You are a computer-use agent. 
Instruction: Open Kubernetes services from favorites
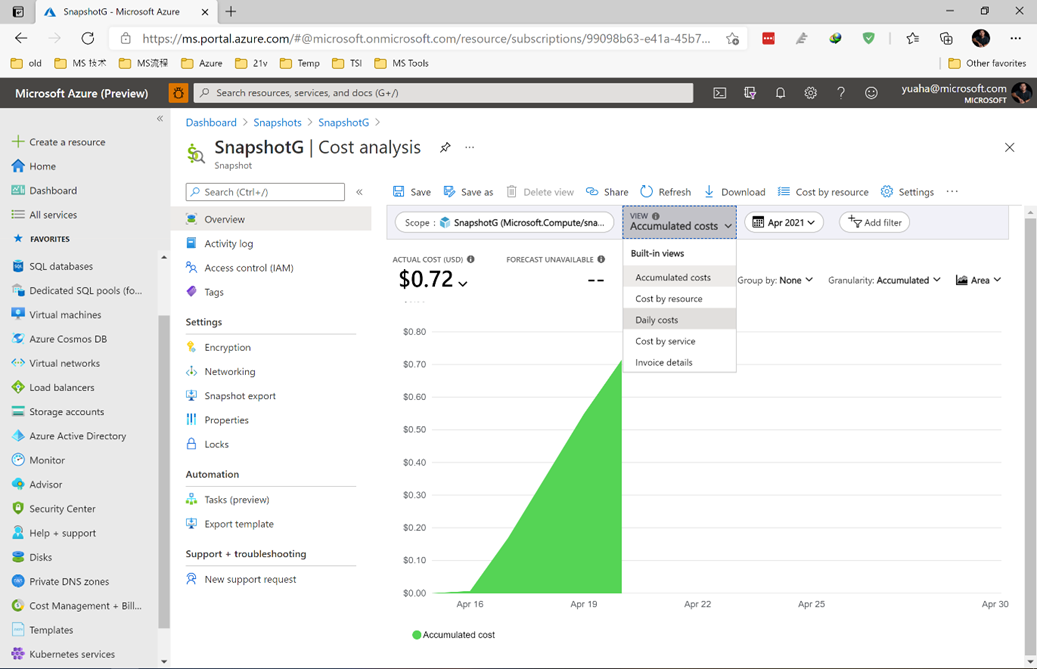coord(71,654)
